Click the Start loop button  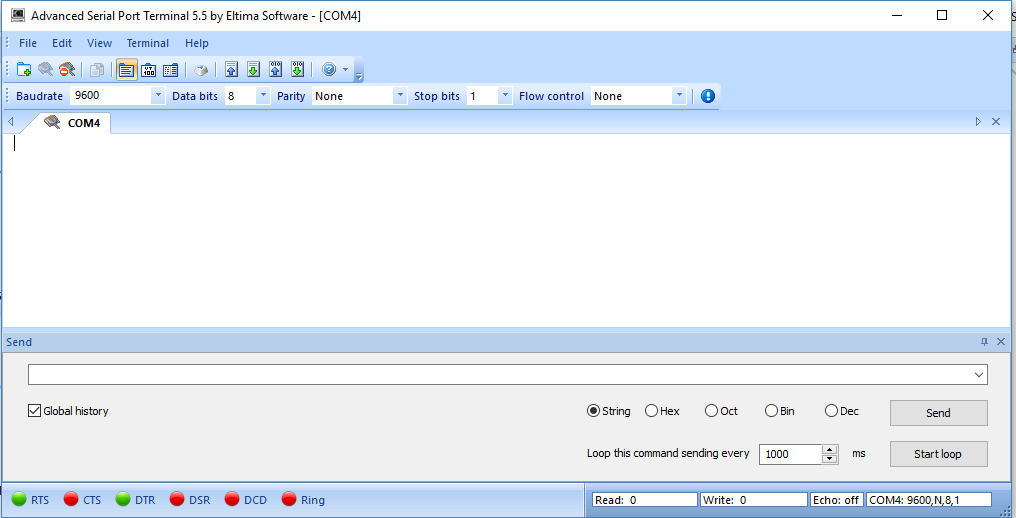point(938,454)
